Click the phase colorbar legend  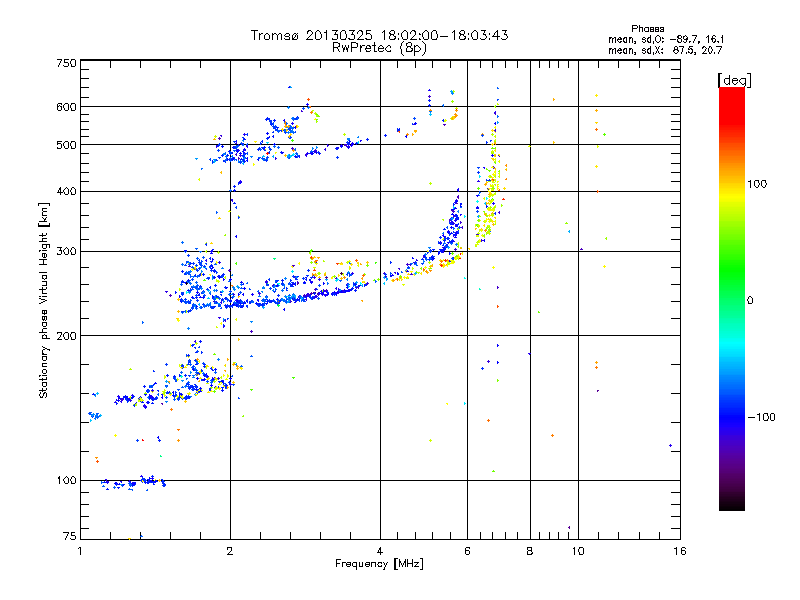coord(732,298)
